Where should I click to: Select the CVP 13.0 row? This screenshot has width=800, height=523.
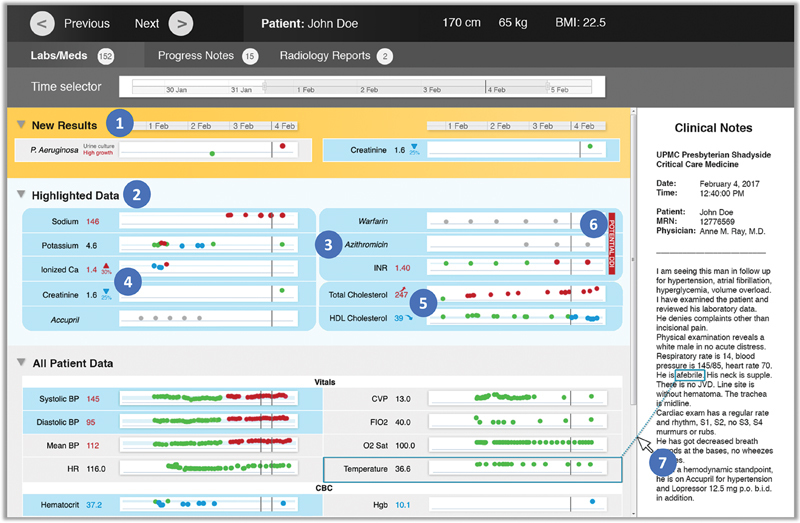[472, 399]
